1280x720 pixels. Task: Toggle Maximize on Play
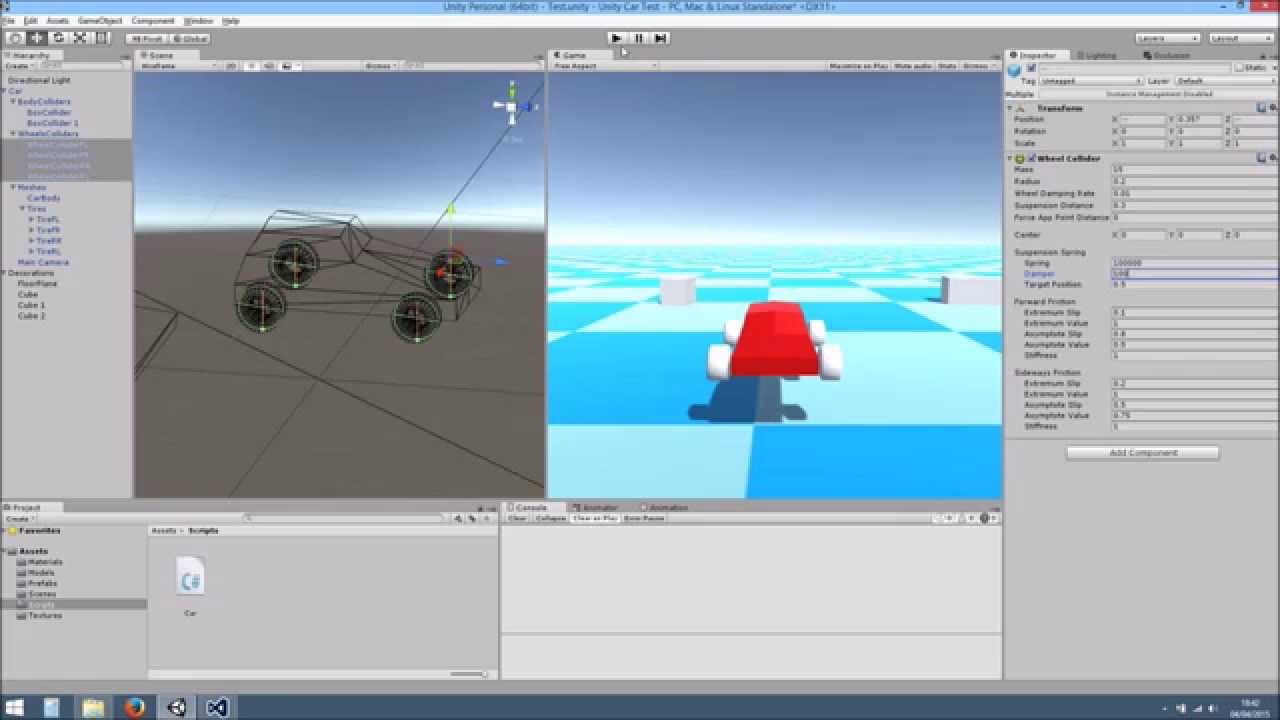tap(859, 66)
